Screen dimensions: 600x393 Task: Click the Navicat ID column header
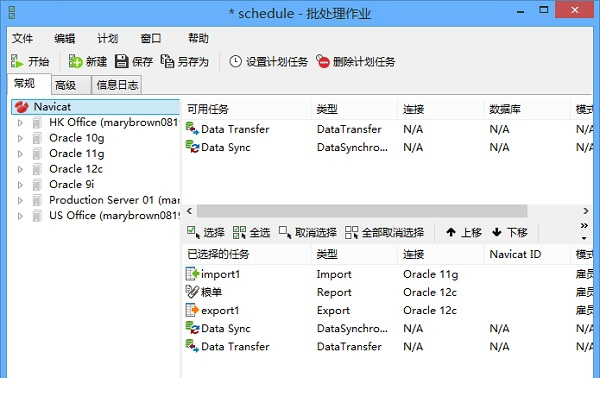pos(527,254)
